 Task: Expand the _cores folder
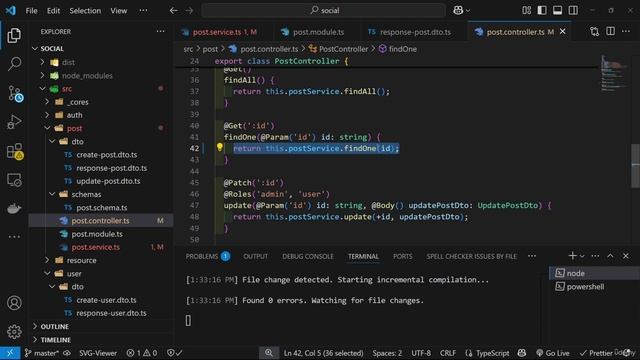[47, 102]
